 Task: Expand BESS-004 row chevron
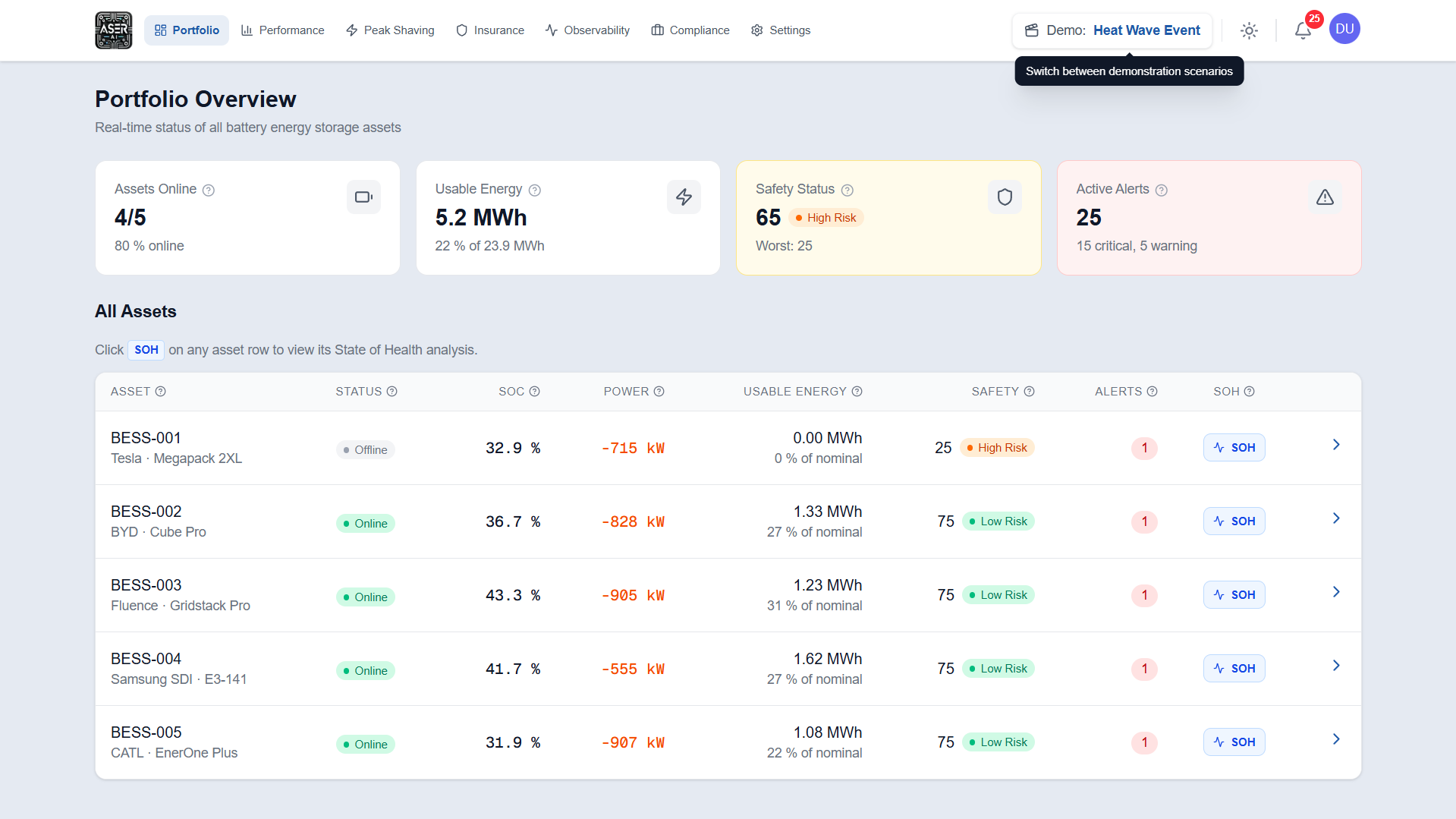(1337, 666)
